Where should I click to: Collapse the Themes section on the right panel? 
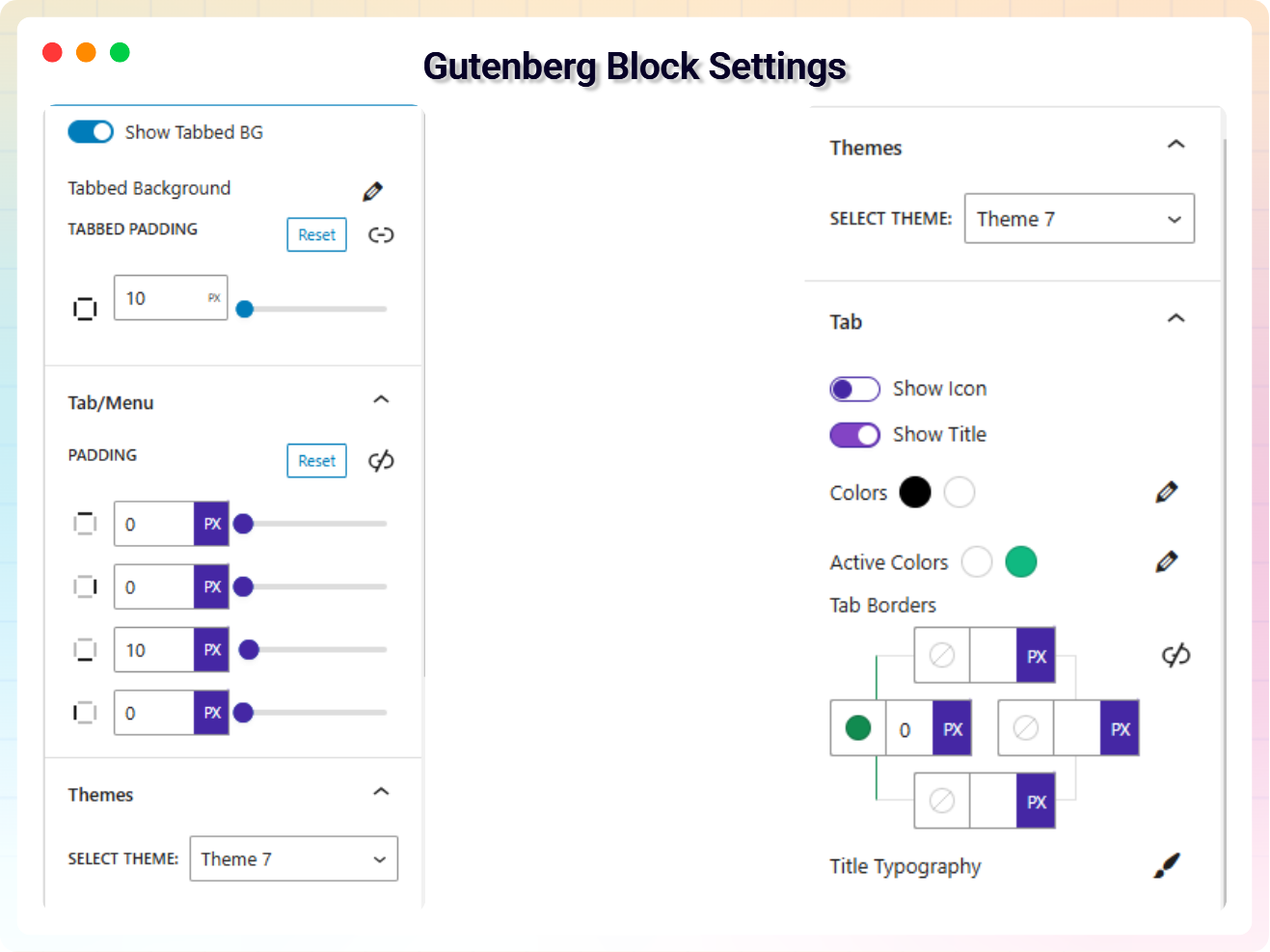tap(1175, 144)
